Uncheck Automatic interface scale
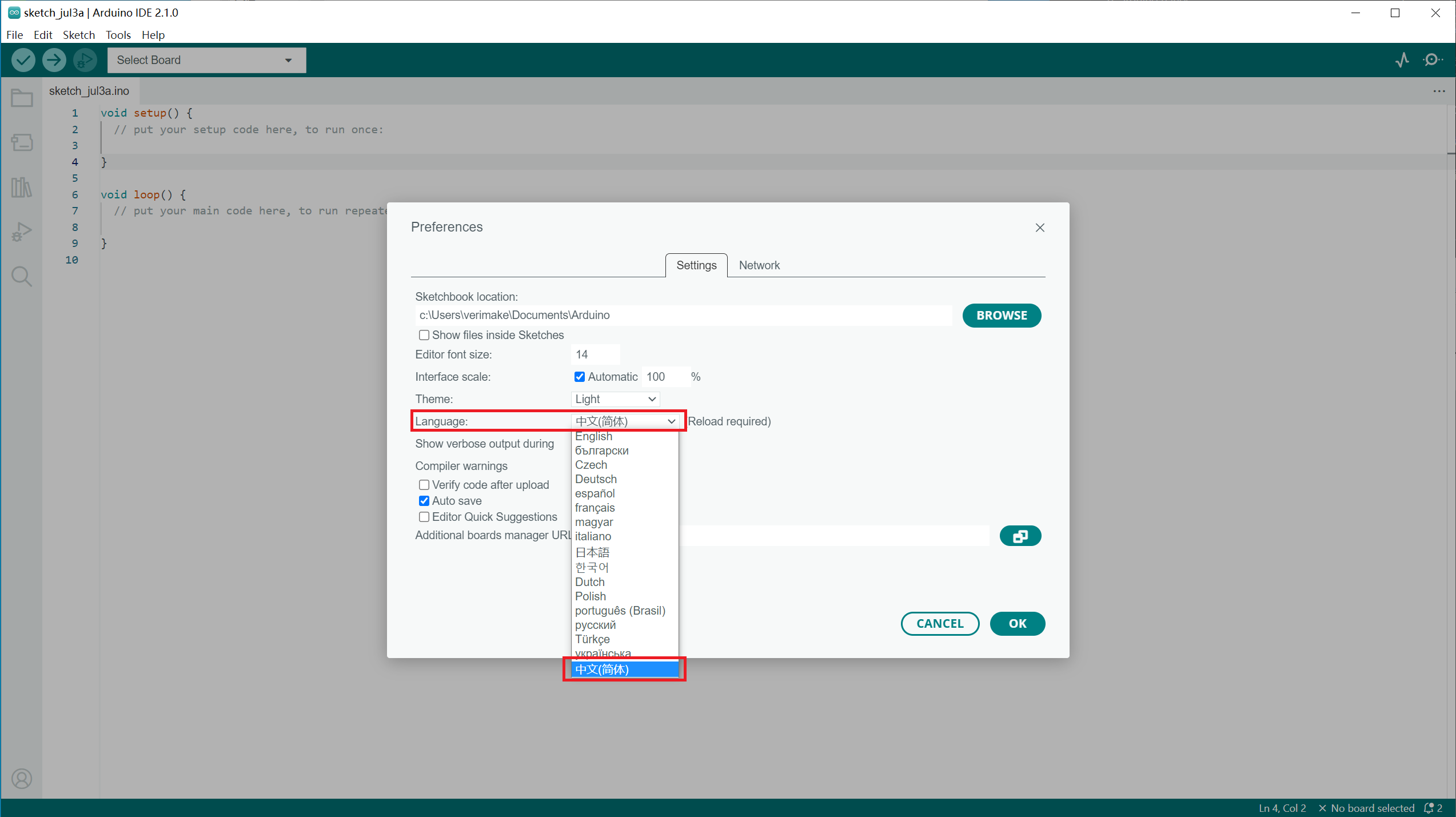The height and width of the screenshot is (817, 1456). (x=580, y=377)
